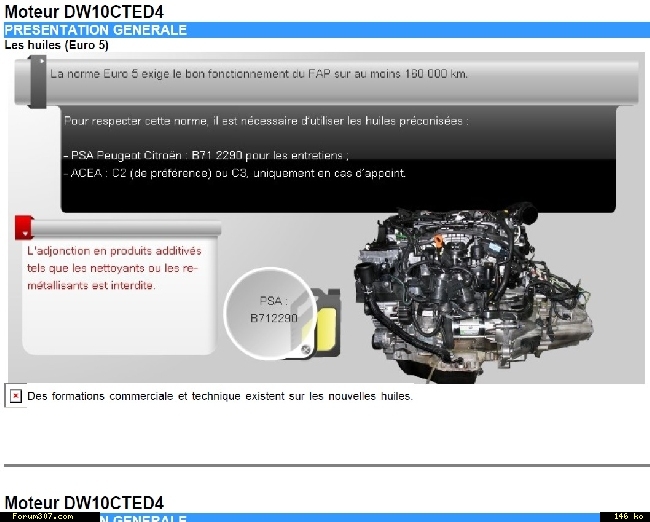
Task: Click the small arrow tab on the grey Euro 5 banner
Action: pyautogui.click(x=37, y=81)
